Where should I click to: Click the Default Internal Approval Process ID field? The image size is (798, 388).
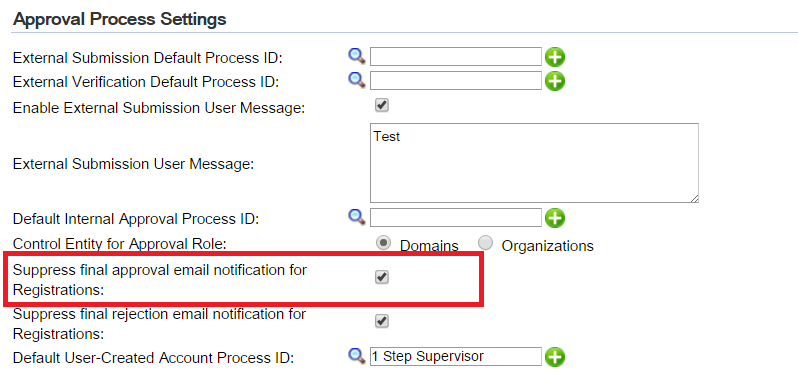pyautogui.click(x=455, y=217)
